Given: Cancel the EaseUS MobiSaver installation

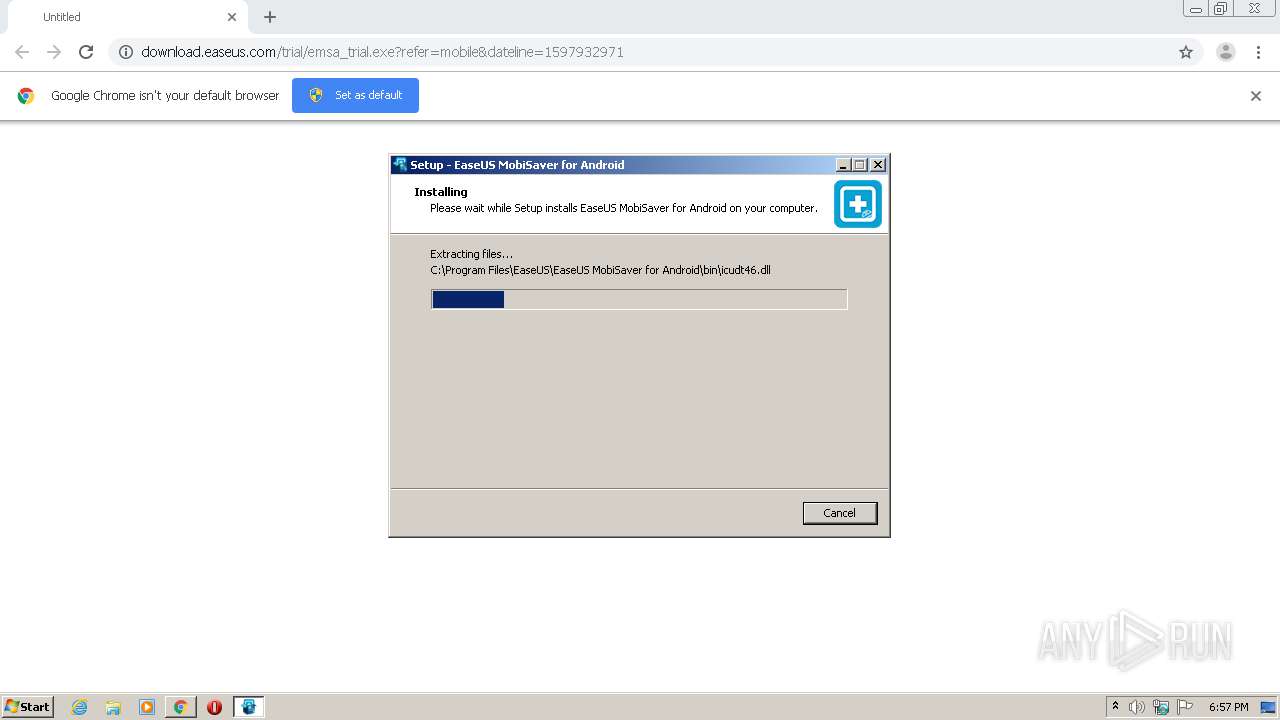Looking at the screenshot, I should [839, 513].
